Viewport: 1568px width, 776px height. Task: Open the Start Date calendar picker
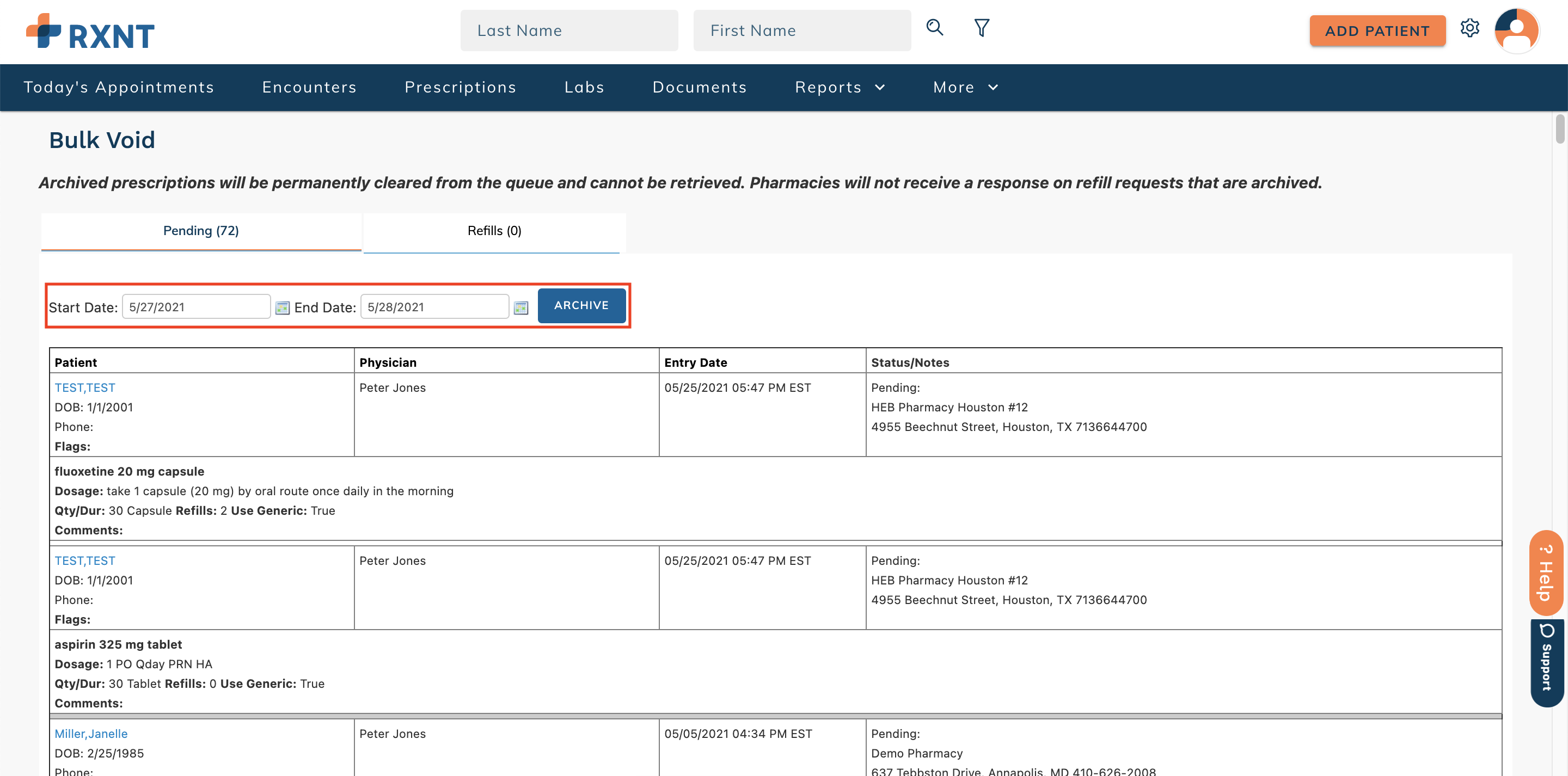pos(283,308)
